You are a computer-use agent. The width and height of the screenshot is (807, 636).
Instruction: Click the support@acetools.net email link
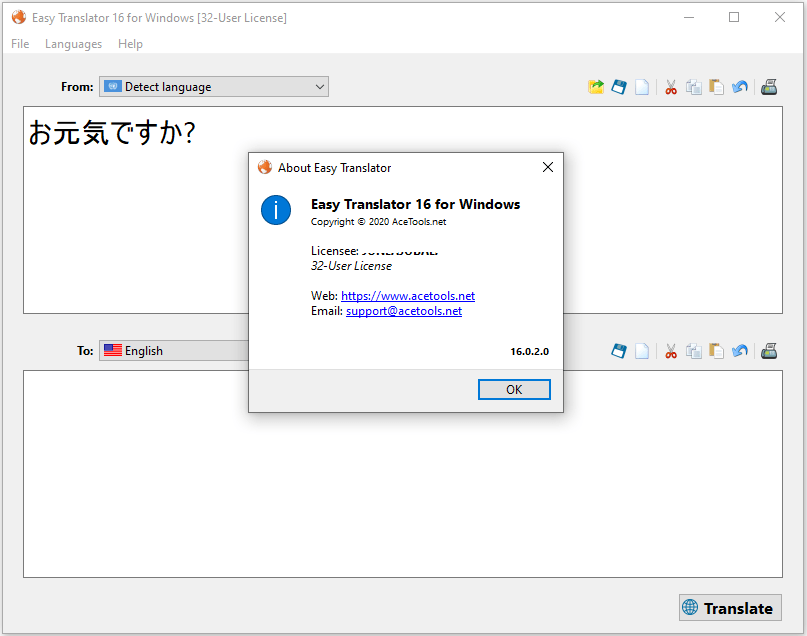(404, 311)
